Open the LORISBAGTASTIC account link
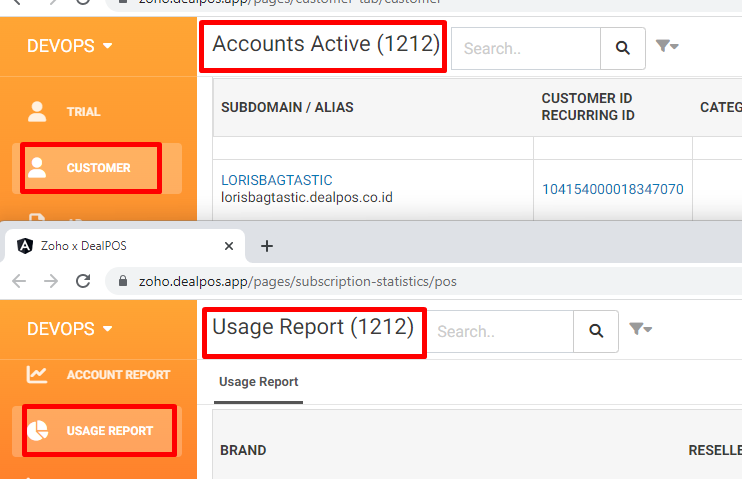742x479 pixels. pos(277,180)
